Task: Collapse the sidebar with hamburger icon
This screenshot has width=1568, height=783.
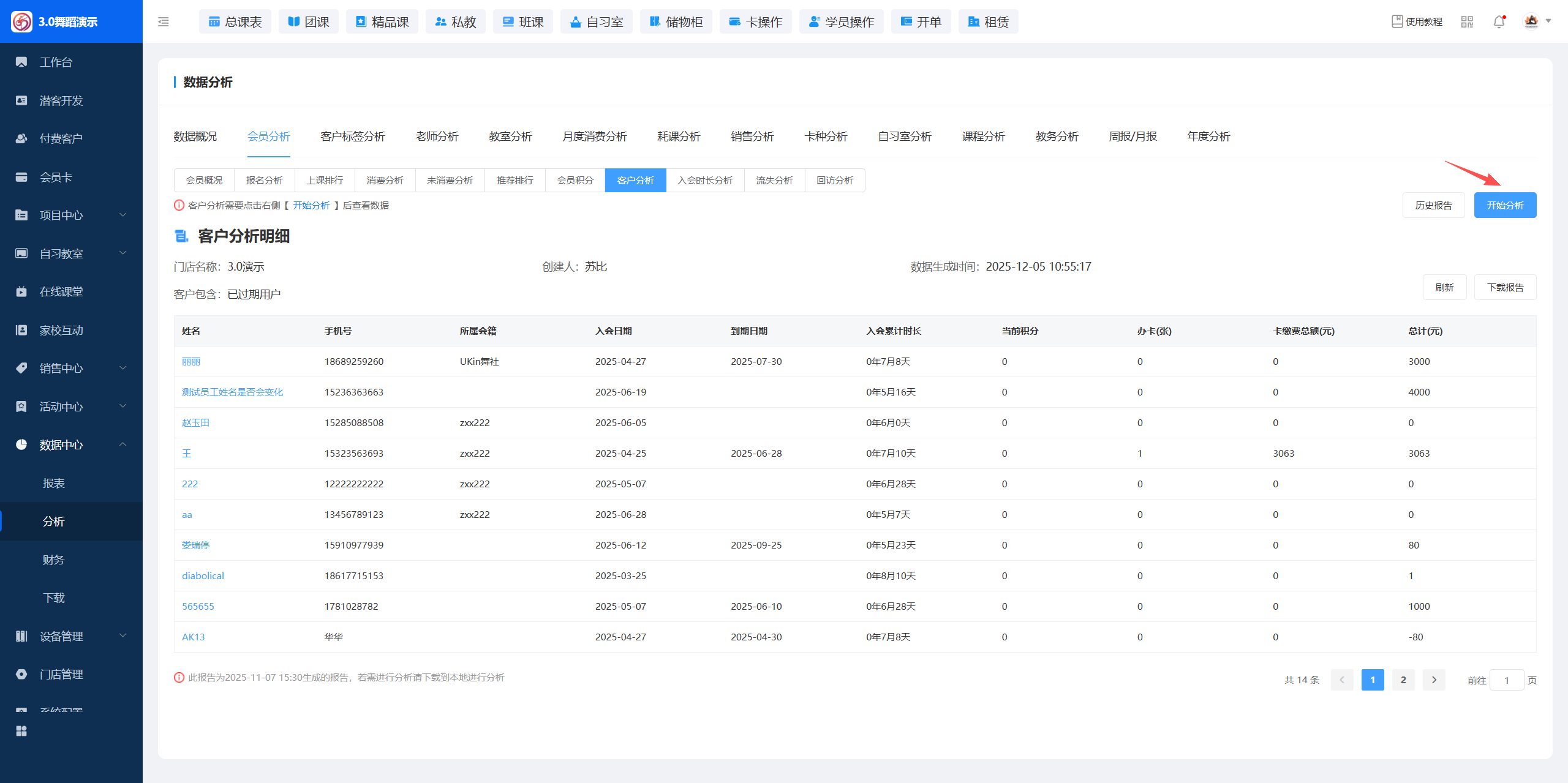Action: 163,22
